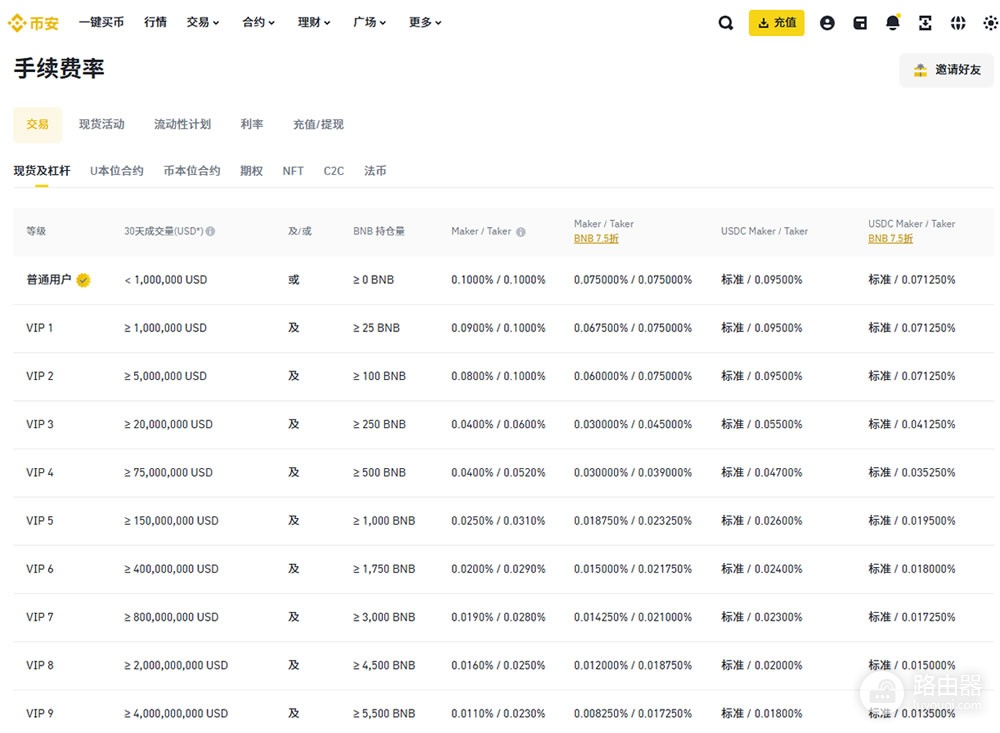Expand the 交易 navigation dropdown
This screenshot has height=733, width=1000.
(203, 22)
